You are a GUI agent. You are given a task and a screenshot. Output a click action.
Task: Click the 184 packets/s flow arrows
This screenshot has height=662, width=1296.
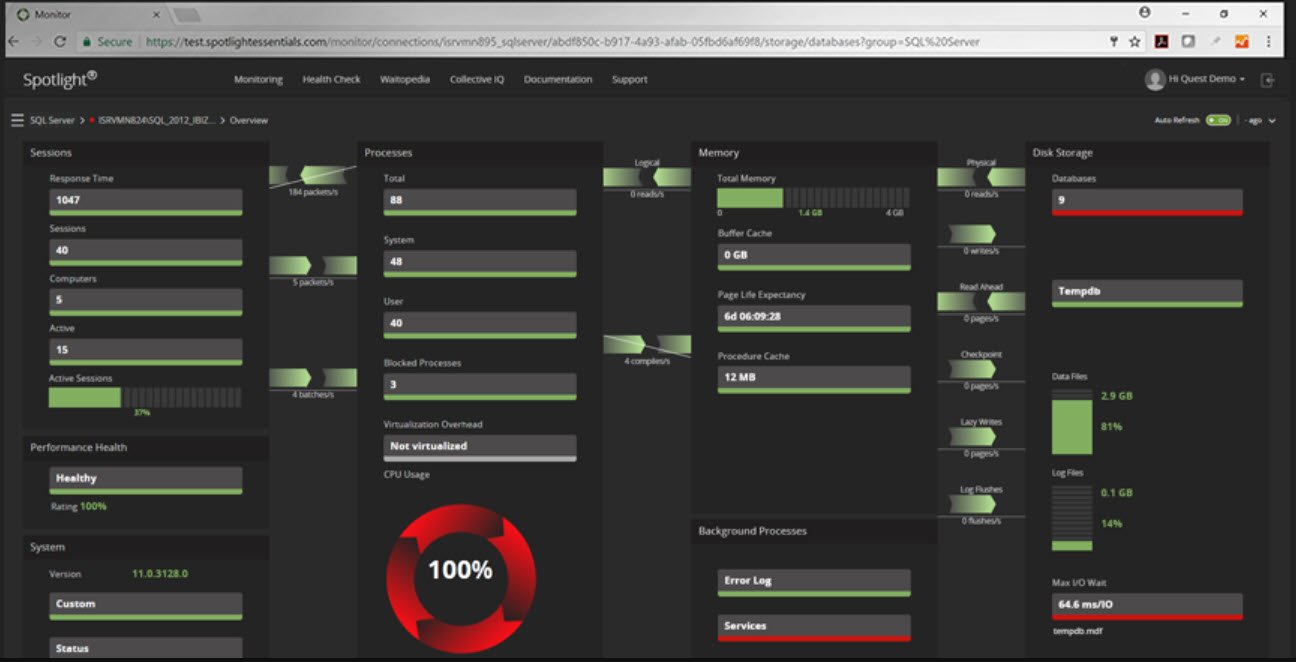(313, 176)
